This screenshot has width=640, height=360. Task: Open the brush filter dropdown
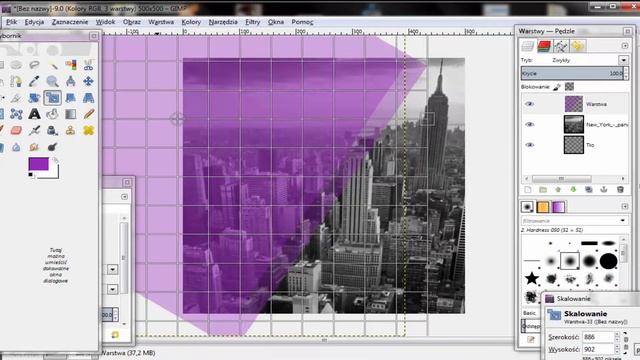[623, 220]
